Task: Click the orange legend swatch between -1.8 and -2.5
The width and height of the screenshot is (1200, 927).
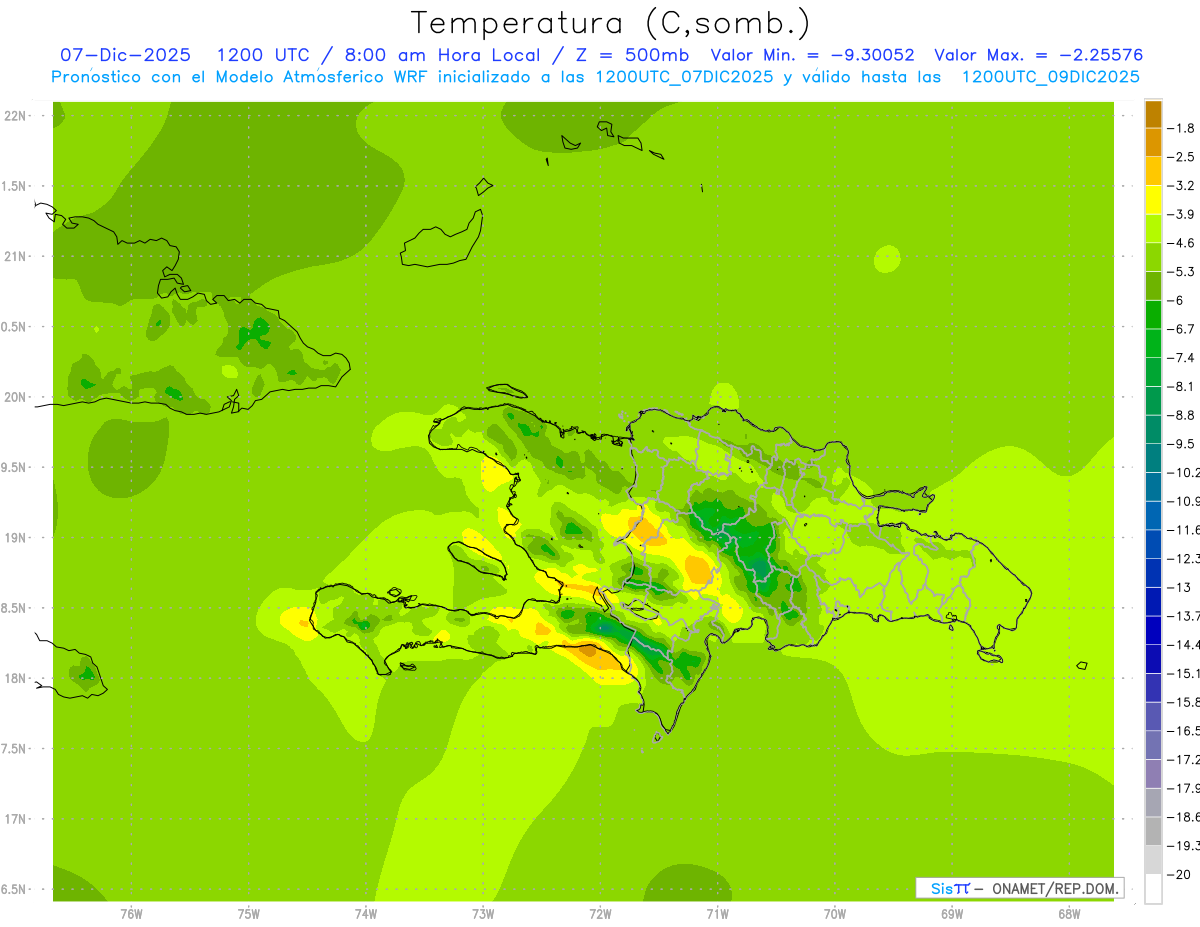Action: pyautogui.click(x=1153, y=142)
